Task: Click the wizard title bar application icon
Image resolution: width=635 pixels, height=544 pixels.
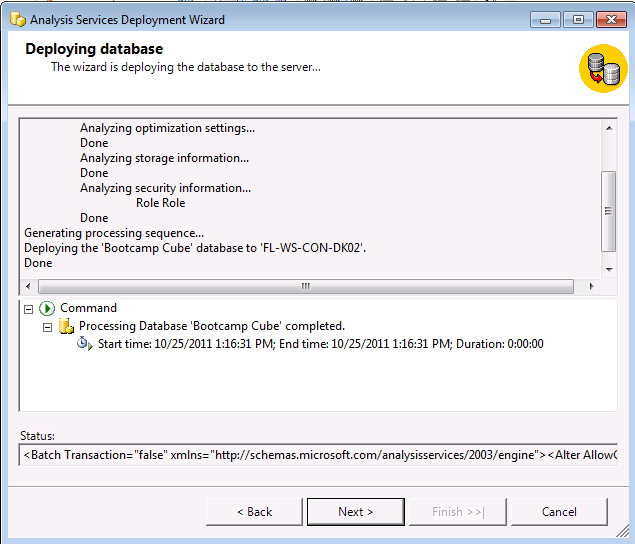Action: [16, 19]
